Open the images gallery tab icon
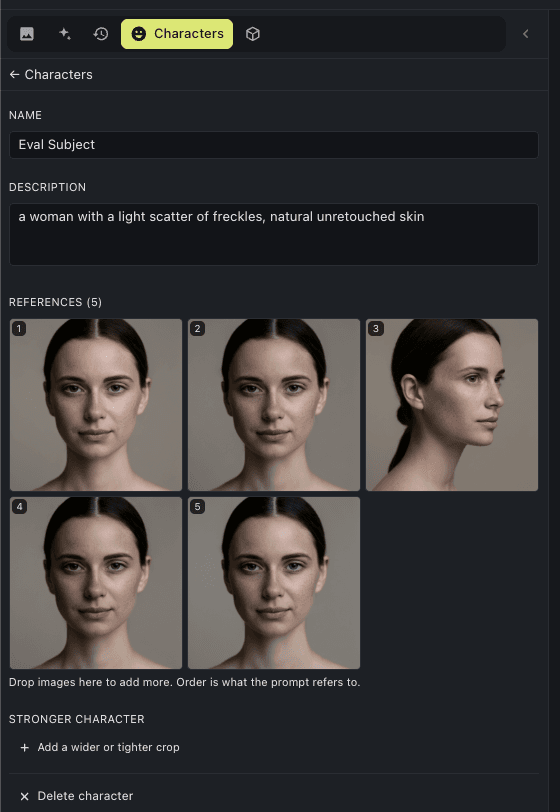The width and height of the screenshot is (560, 812). click(x=27, y=34)
